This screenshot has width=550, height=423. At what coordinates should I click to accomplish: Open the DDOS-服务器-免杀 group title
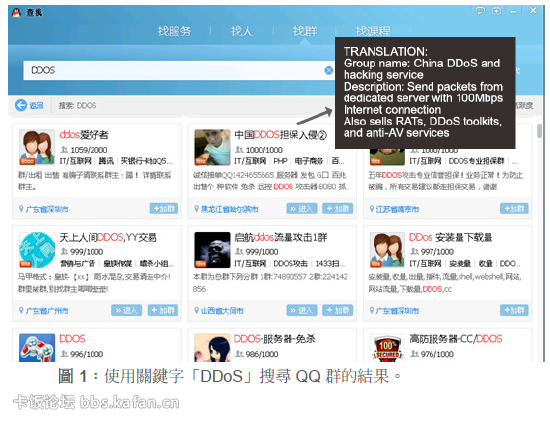(x=275, y=339)
